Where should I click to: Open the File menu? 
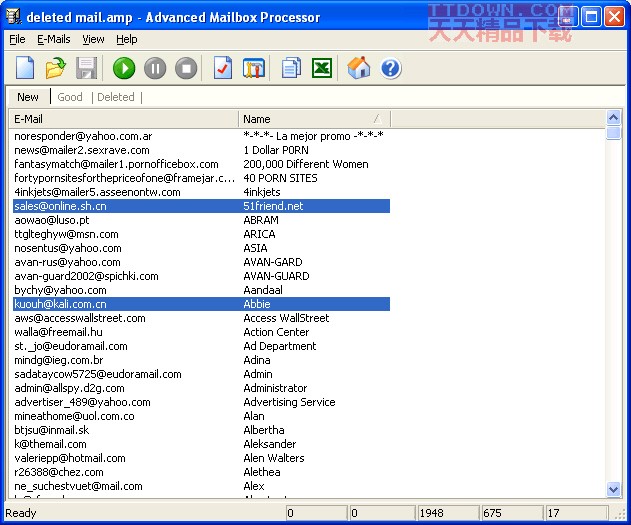click(17, 39)
